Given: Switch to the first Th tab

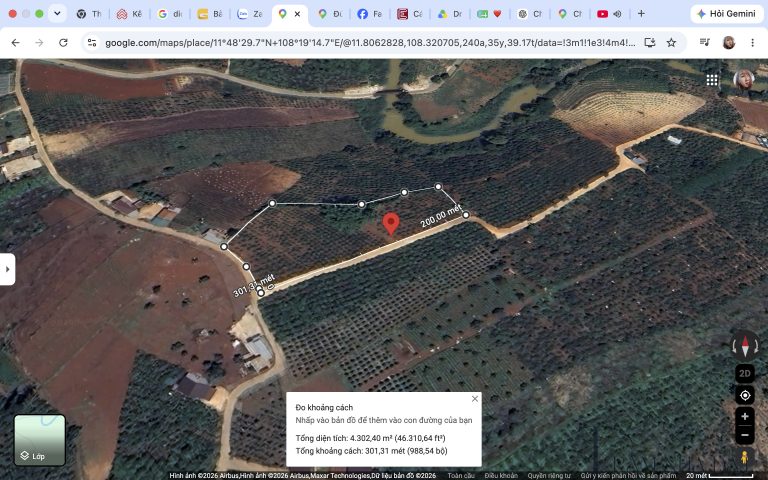Looking at the screenshot, I should 90,14.
